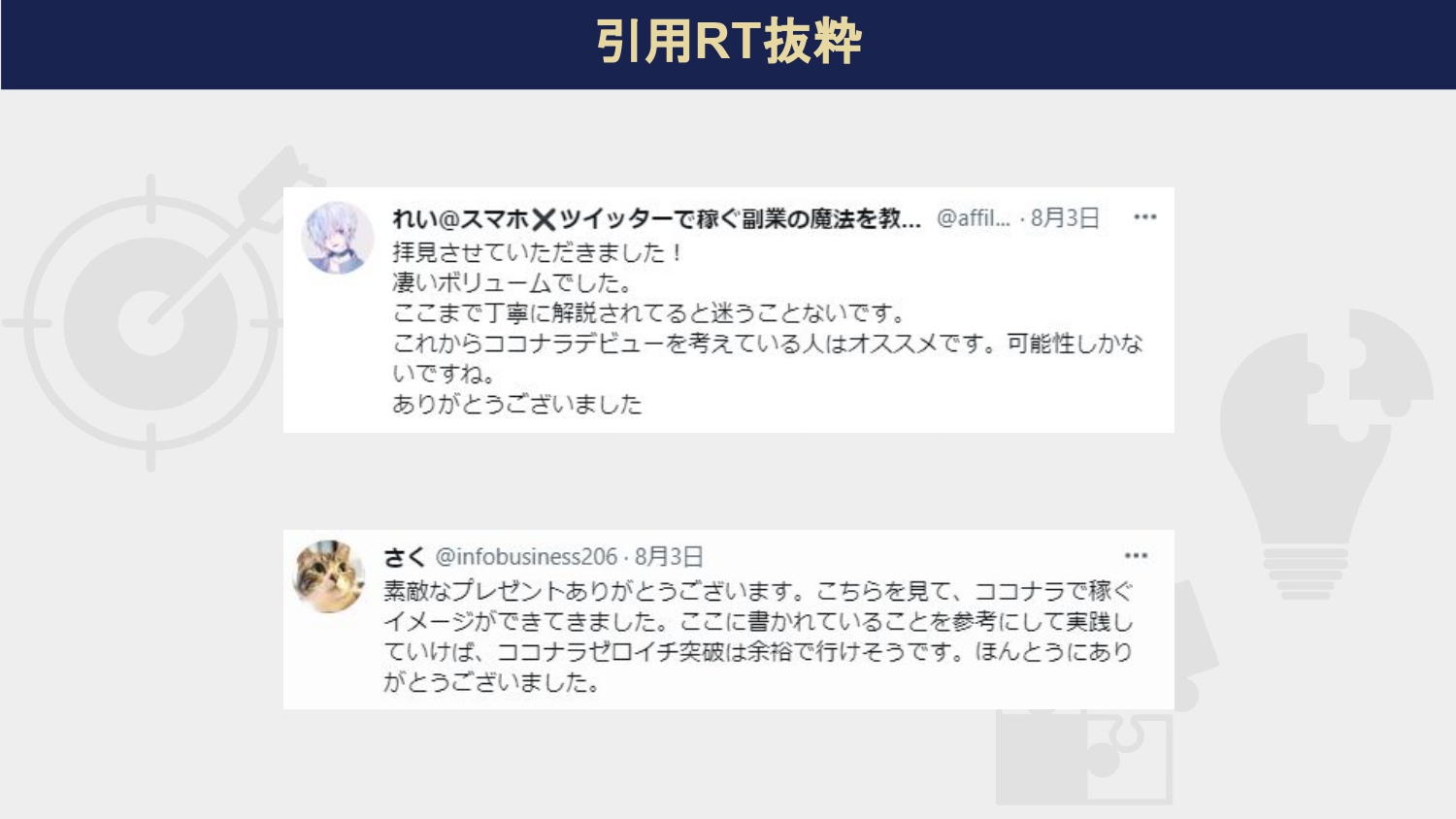Click the line ここまで丁寧に解説されてると迷うことないです。
Screen dimensions: 1456x819
[649, 313]
